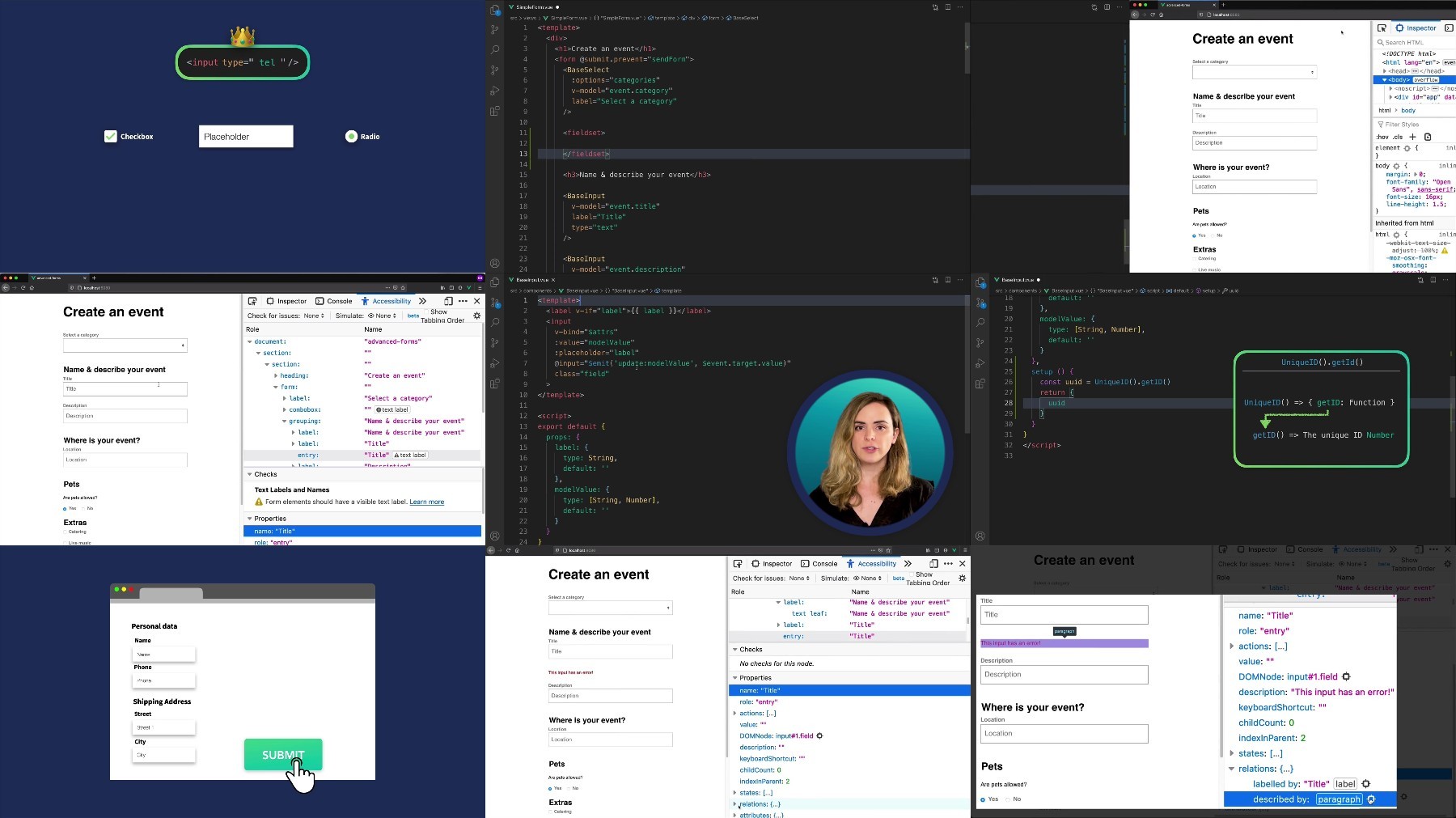This screenshot has width=1456, height=818.
Task: Tick the green Checkbox on the input-type slide
Action: pyautogui.click(x=111, y=137)
